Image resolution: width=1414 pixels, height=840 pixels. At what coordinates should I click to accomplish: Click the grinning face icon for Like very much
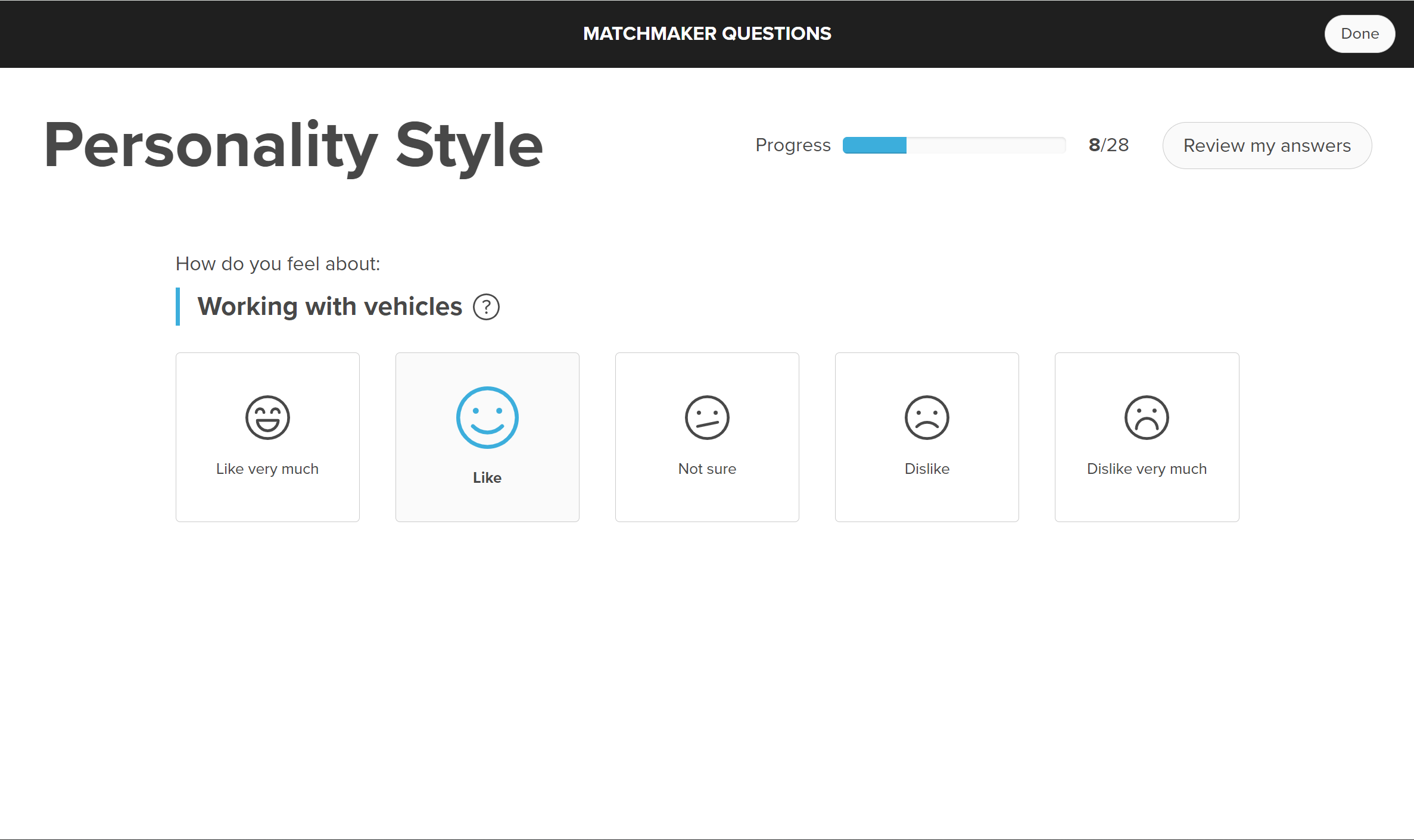coord(267,417)
